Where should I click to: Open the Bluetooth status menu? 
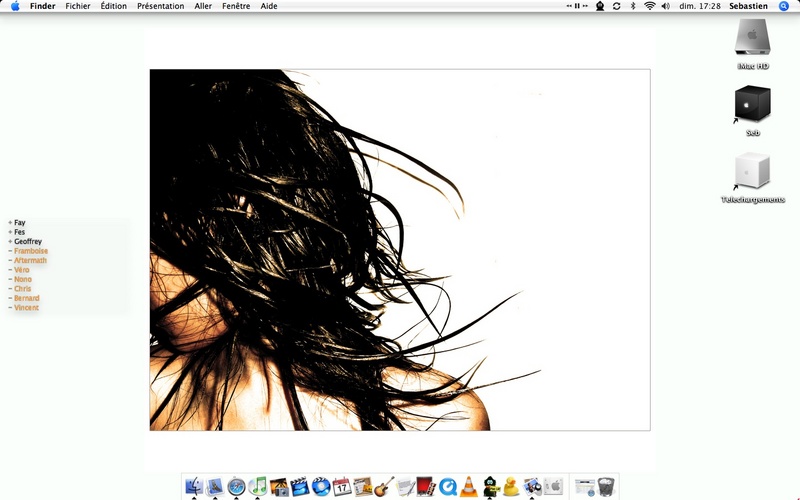pyautogui.click(x=633, y=6)
